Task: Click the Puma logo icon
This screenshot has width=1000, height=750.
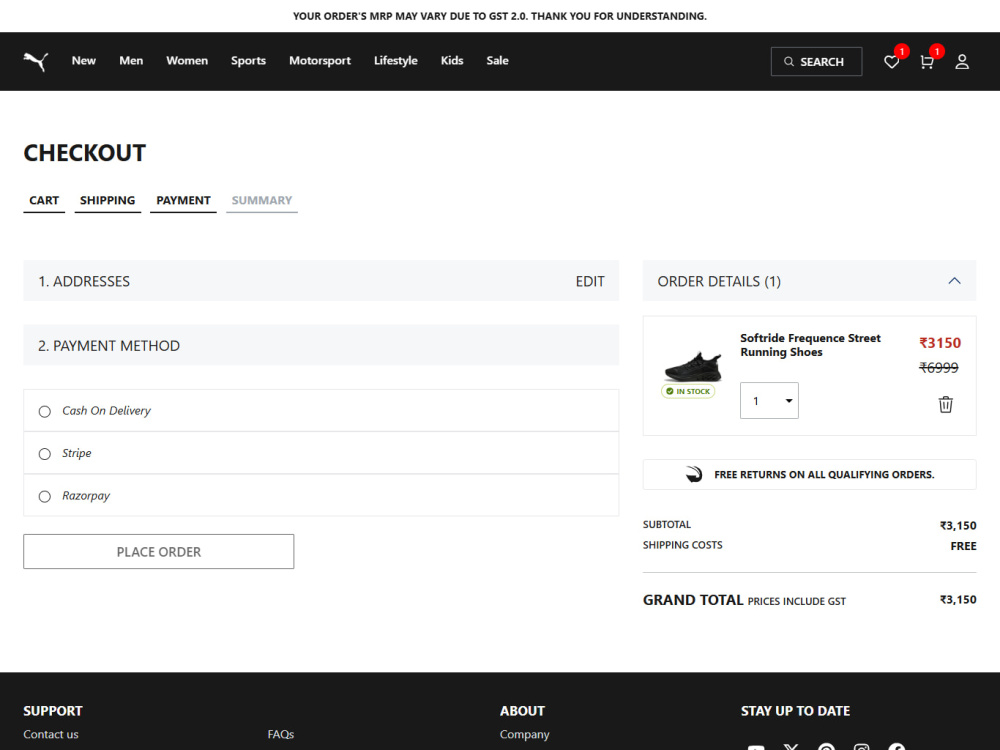Action: click(x=36, y=61)
